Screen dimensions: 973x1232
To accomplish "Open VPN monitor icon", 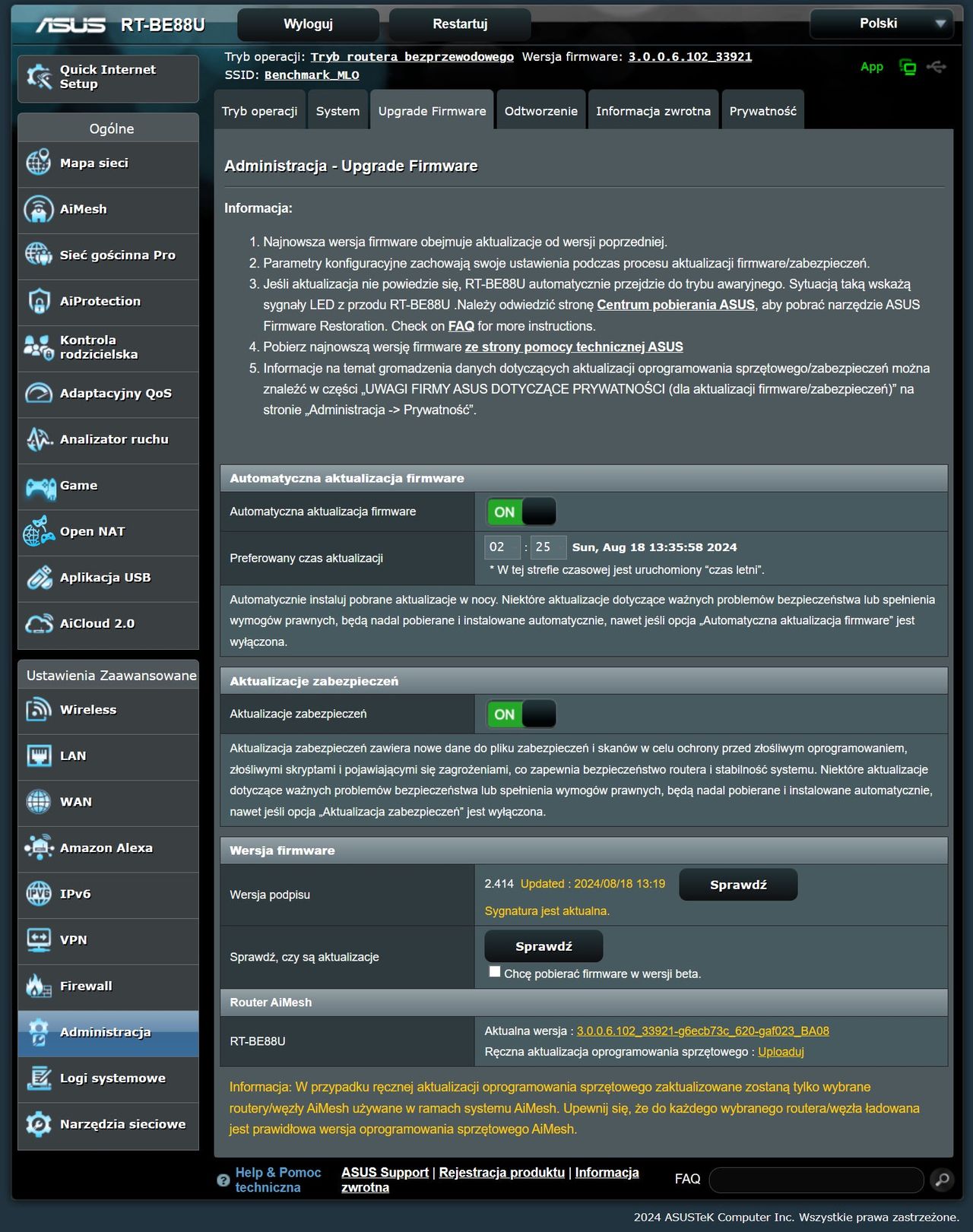I will 39,940.
